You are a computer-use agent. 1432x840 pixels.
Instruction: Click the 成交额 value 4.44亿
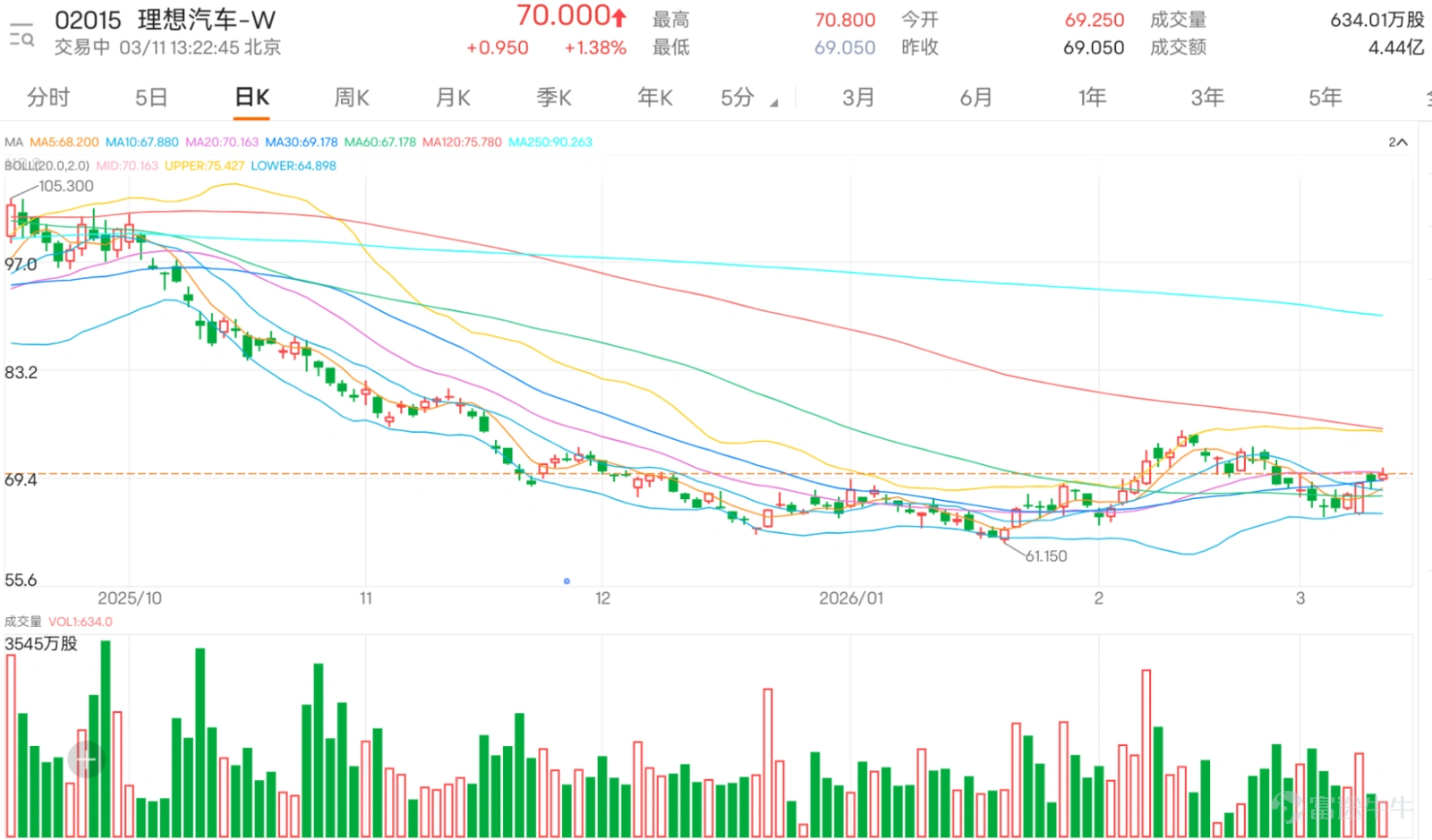(x=1396, y=47)
